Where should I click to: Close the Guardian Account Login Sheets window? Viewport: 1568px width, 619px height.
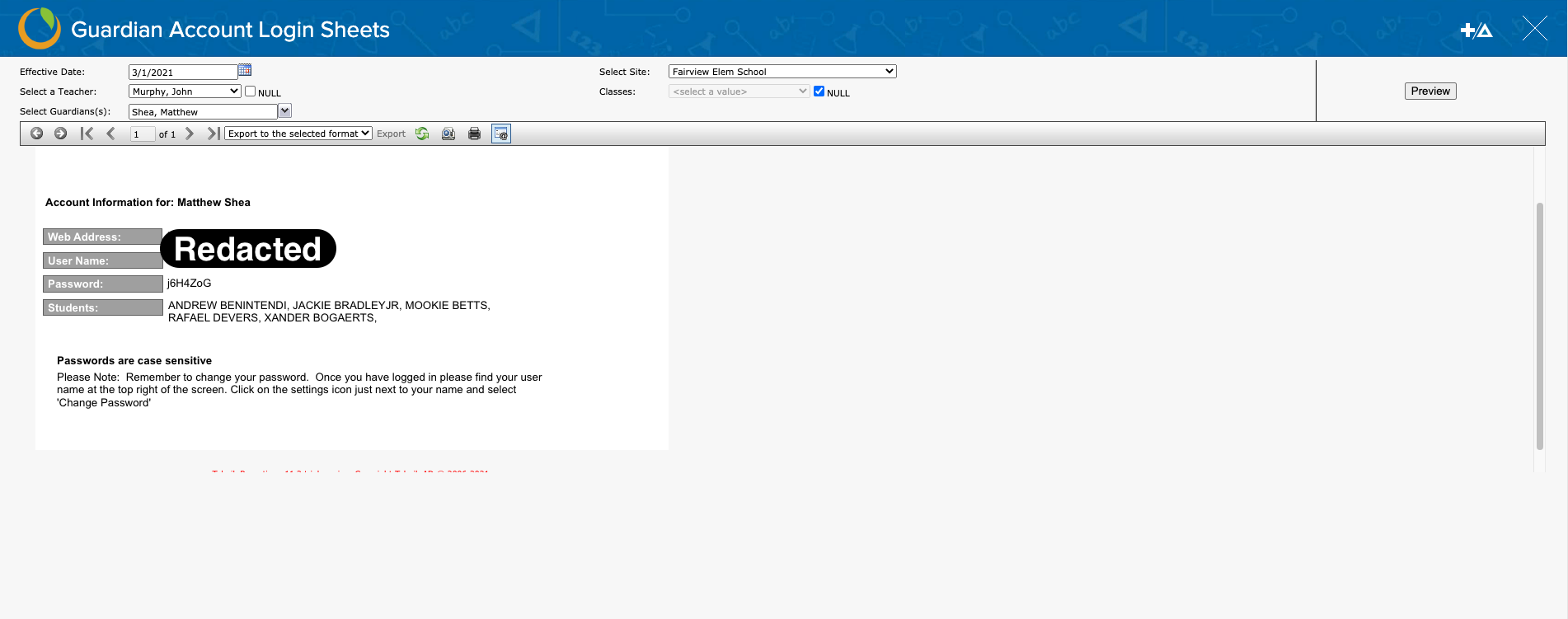1534,29
